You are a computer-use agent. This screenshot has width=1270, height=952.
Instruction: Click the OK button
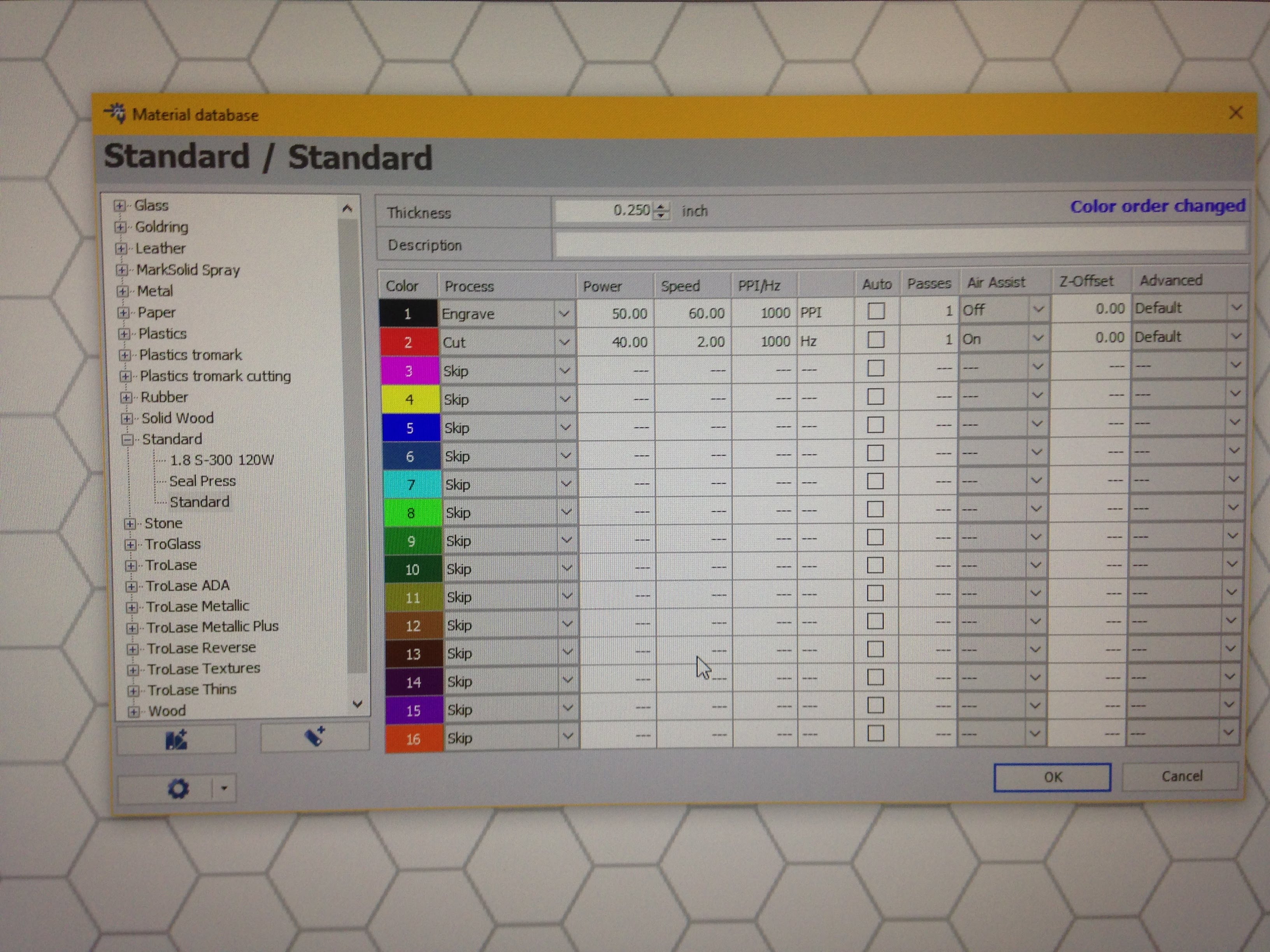pyautogui.click(x=1052, y=777)
